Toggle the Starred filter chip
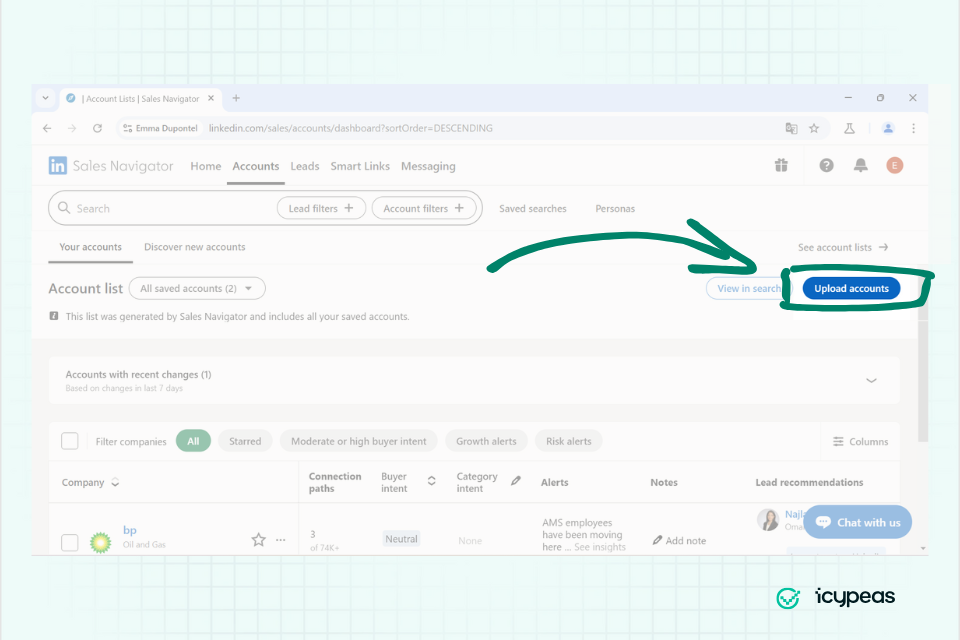 coord(245,441)
